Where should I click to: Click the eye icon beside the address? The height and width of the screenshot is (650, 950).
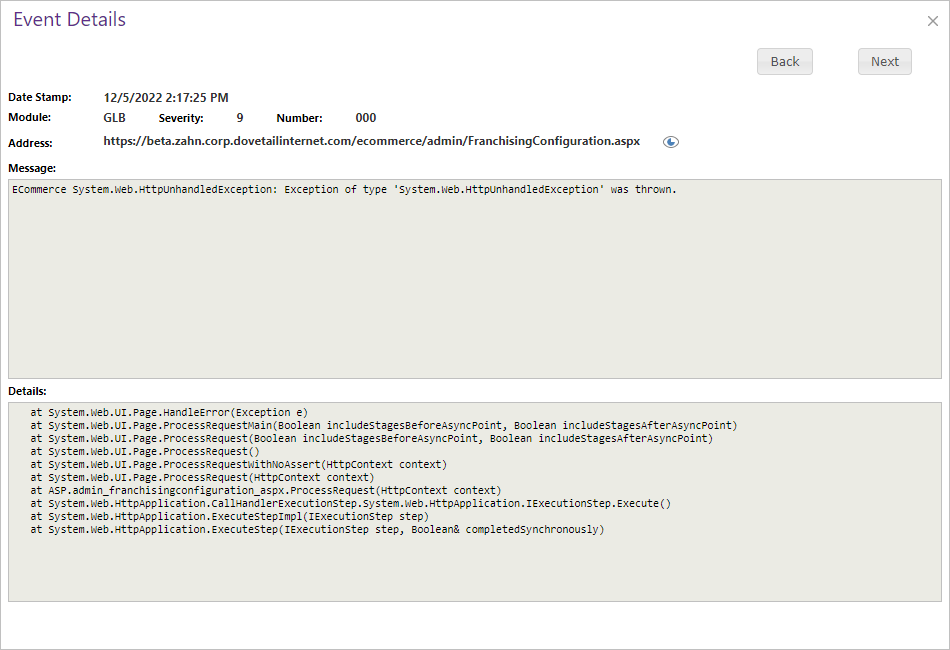click(x=671, y=142)
